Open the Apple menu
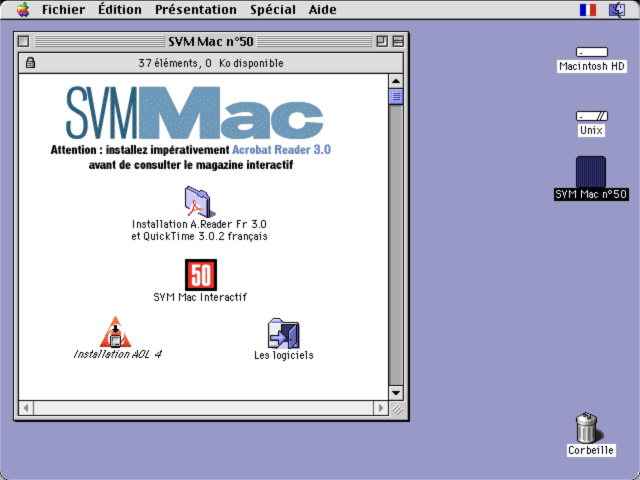Screen dimensions: 640x480 [x=23, y=9]
